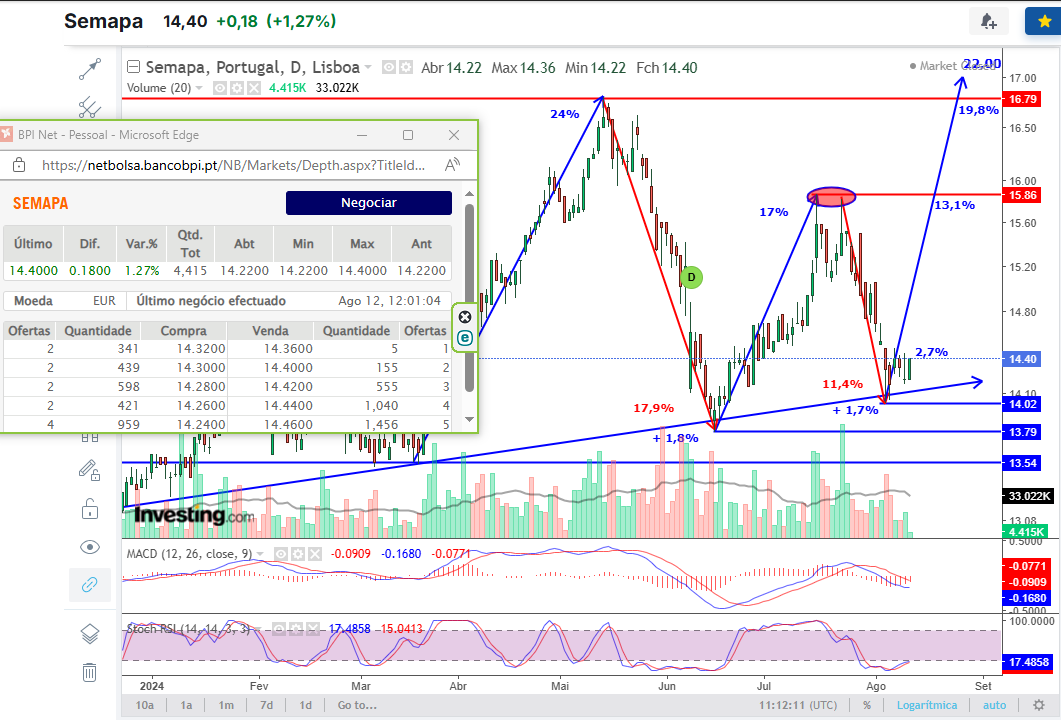Select the 7d time range
Screen dimensions: 1061x720
267,705
